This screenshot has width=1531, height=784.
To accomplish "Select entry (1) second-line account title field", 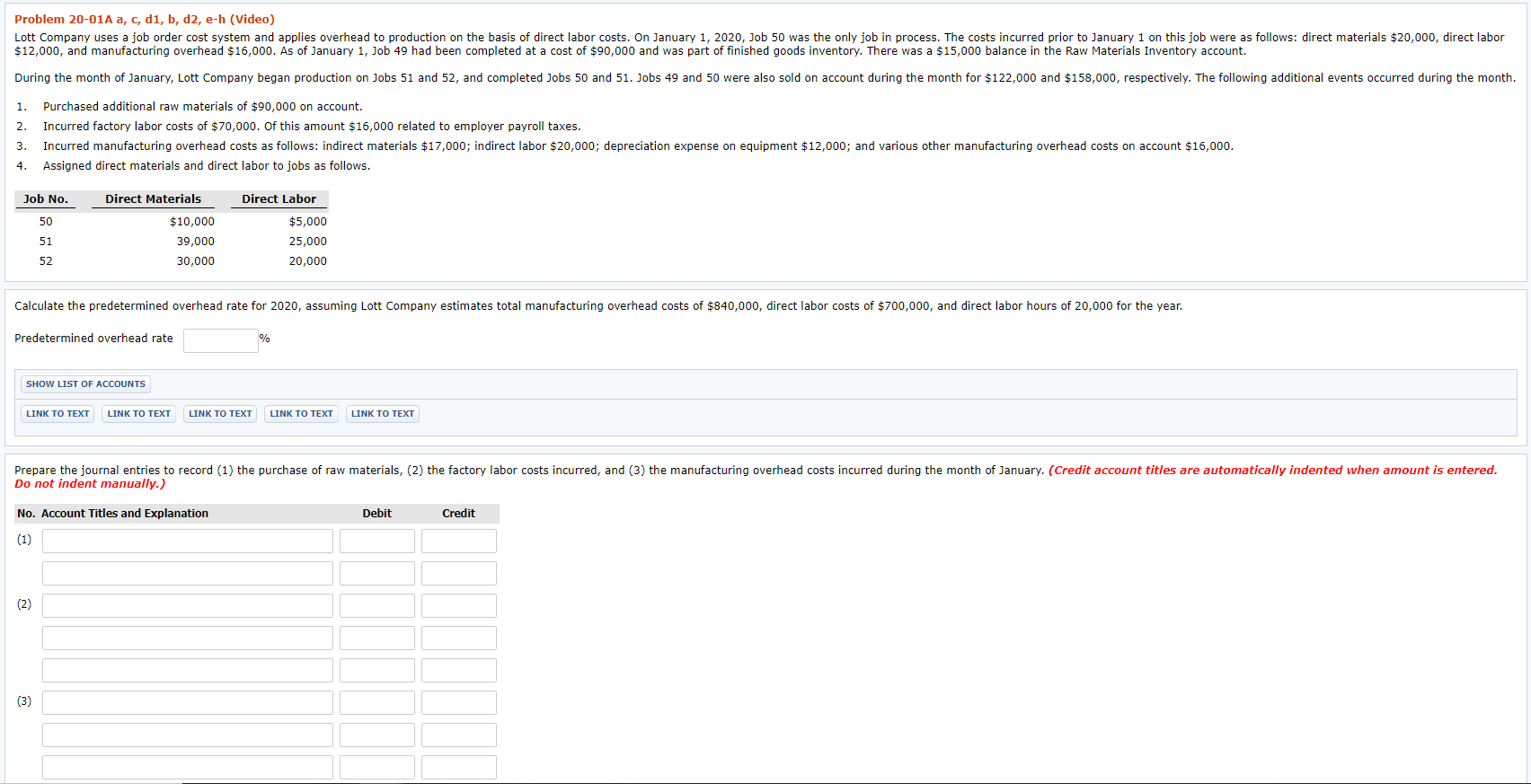I will (188, 573).
